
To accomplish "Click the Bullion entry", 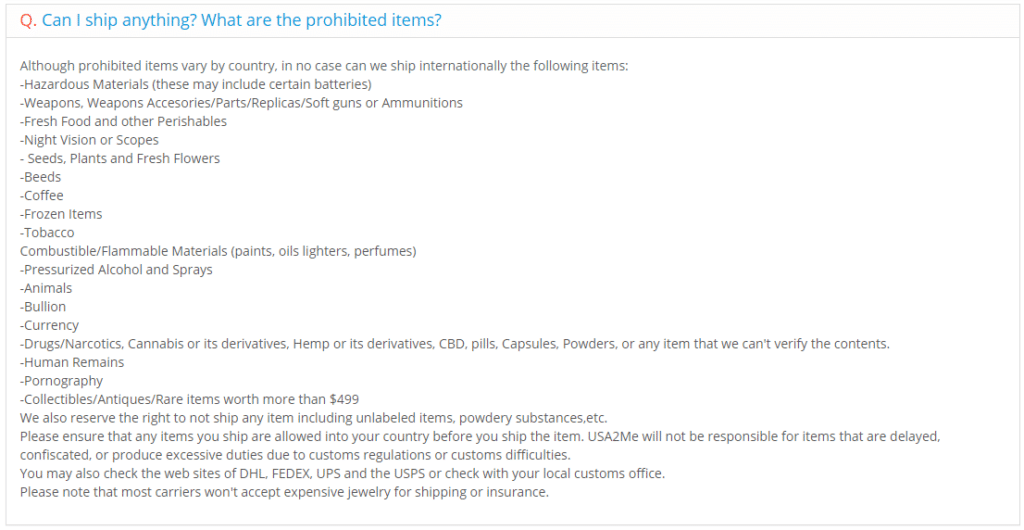I will [x=43, y=307].
